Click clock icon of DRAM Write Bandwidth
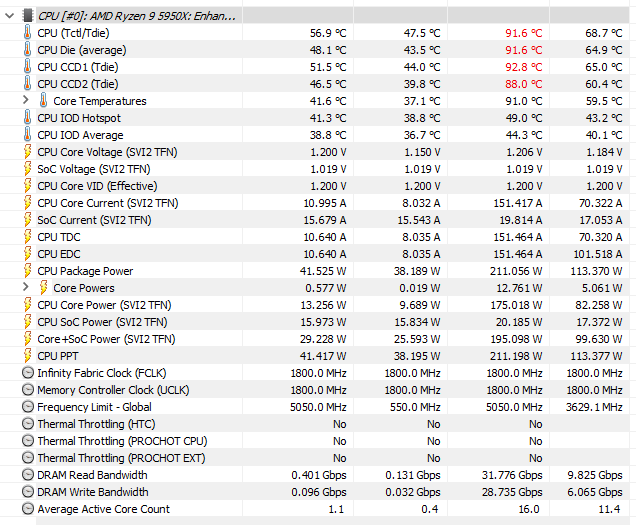 coord(28,492)
